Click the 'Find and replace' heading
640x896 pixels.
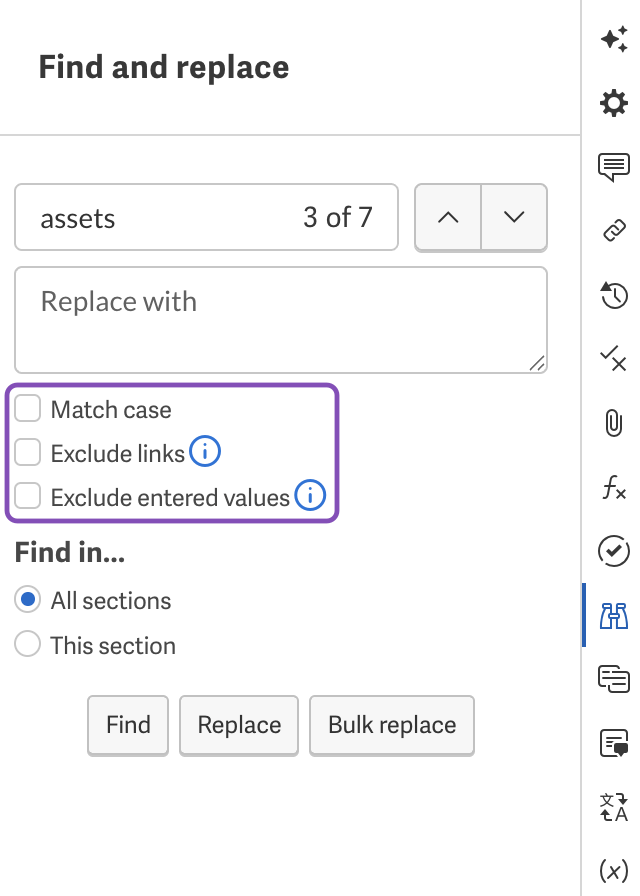pos(164,67)
